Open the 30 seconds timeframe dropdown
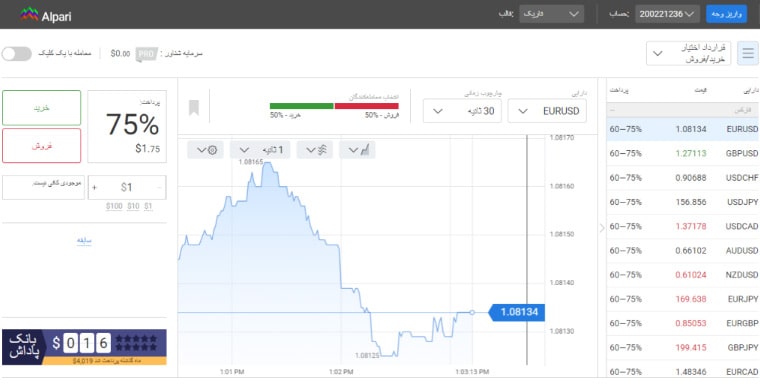 462,111
